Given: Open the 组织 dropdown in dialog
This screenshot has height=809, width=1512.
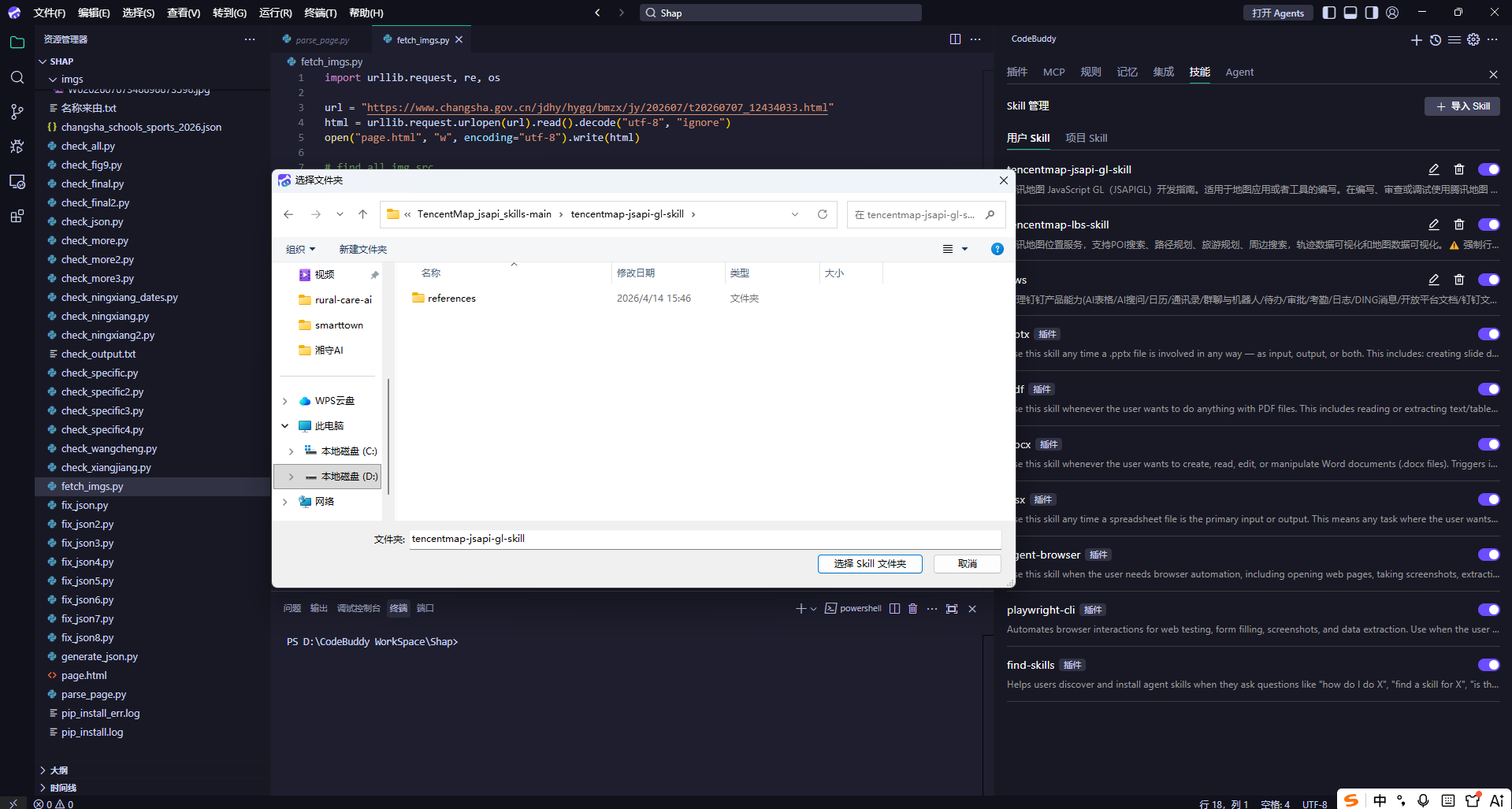Looking at the screenshot, I should tap(301, 250).
